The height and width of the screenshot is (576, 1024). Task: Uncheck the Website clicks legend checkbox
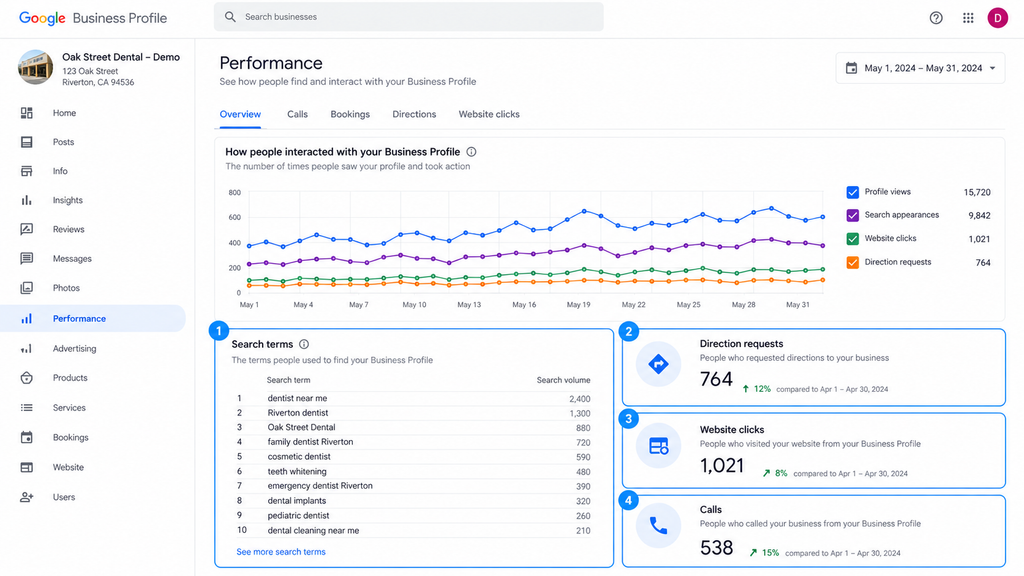(x=852, y=239)
